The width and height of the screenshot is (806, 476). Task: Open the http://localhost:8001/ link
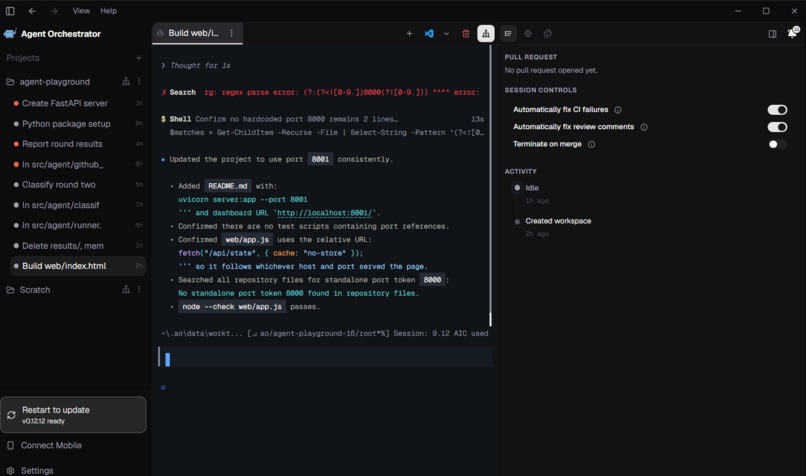click(x=326, y=213)
